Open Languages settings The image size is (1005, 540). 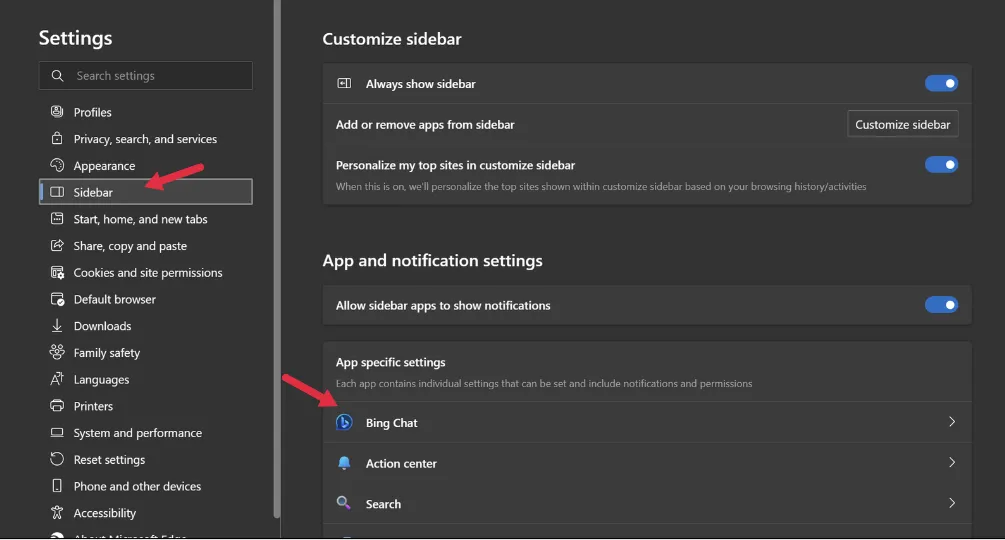point(145,379)
